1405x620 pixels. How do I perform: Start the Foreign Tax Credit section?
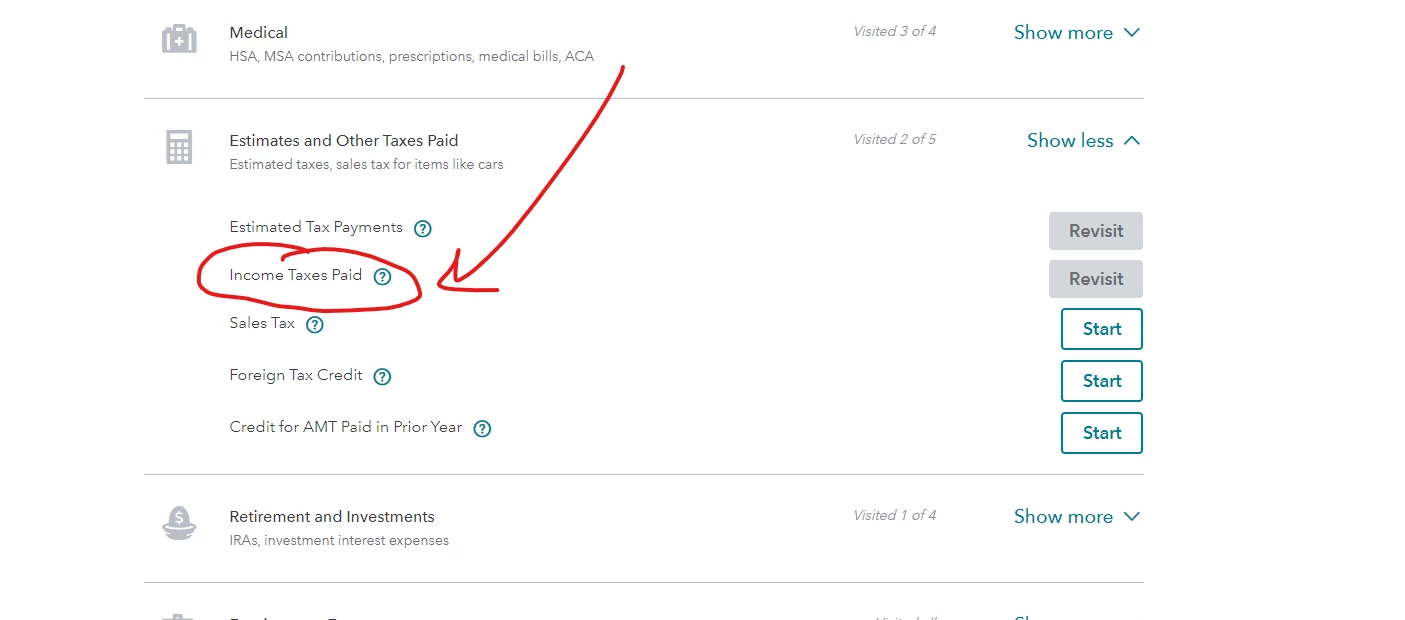1102,381
